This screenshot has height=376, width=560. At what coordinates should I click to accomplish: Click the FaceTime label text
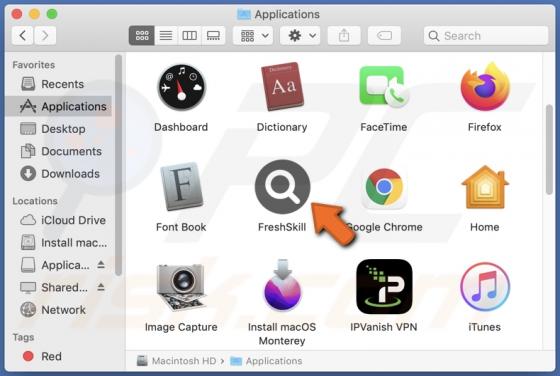[384, 127]
